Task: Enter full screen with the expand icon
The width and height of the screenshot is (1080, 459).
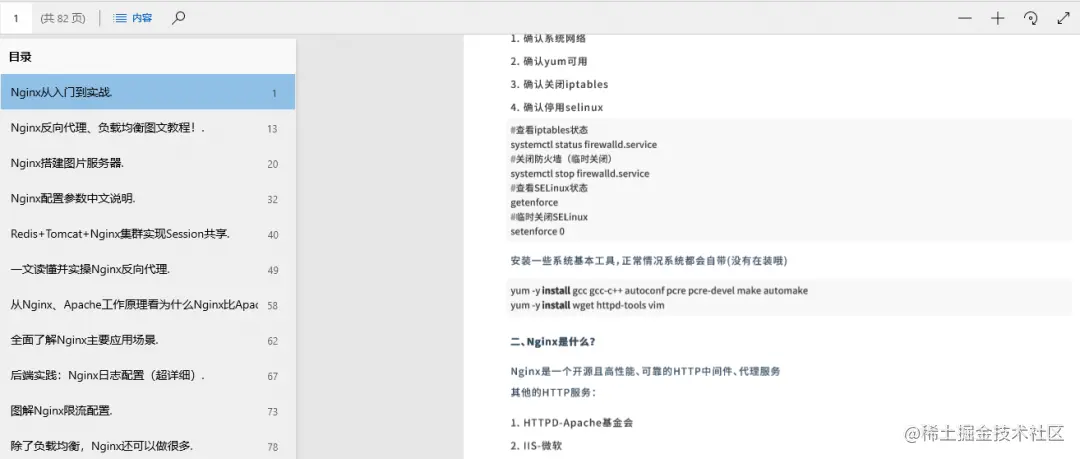Action: click(x=1063, y=19)
